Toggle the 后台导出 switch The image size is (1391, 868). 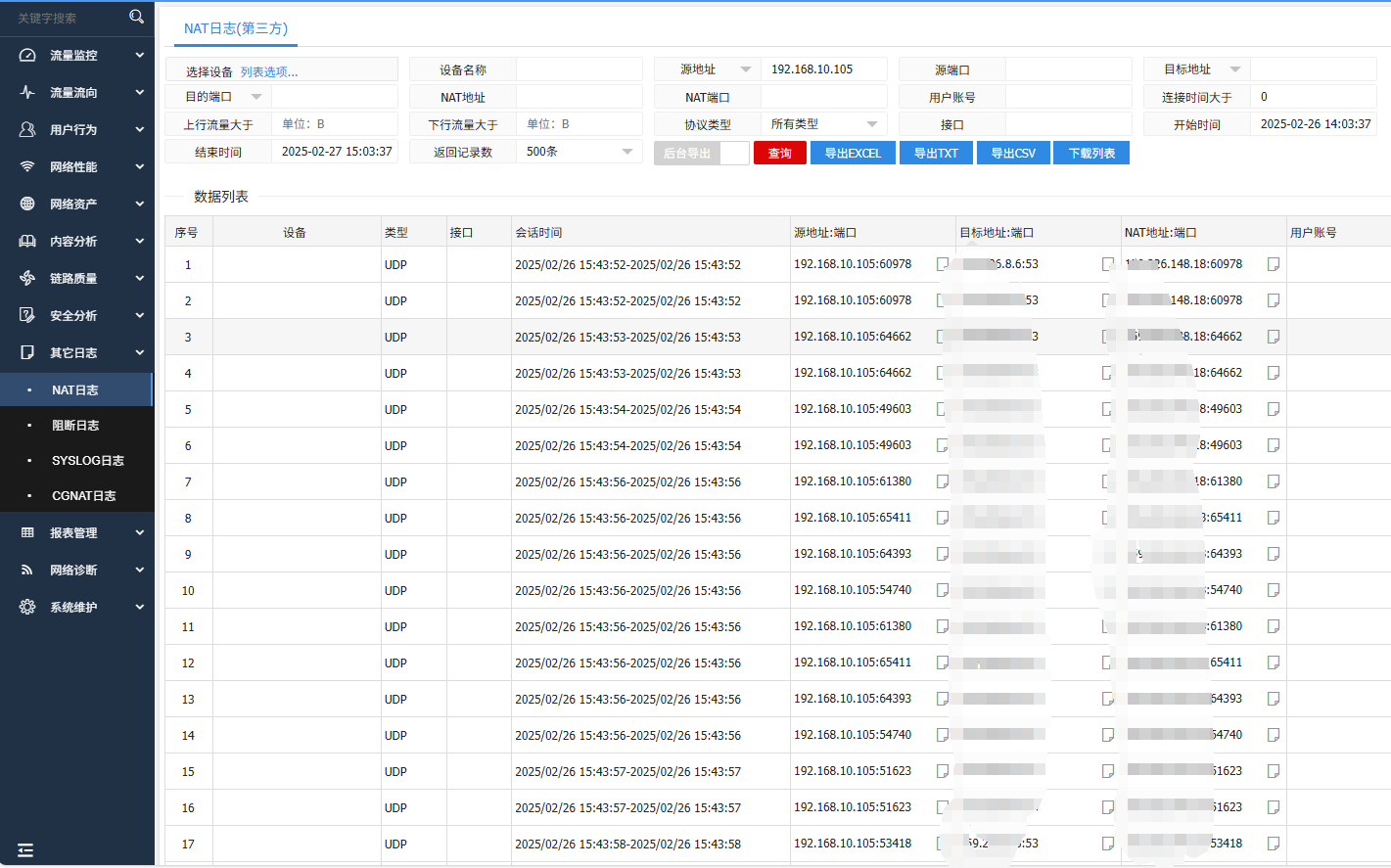734,153
